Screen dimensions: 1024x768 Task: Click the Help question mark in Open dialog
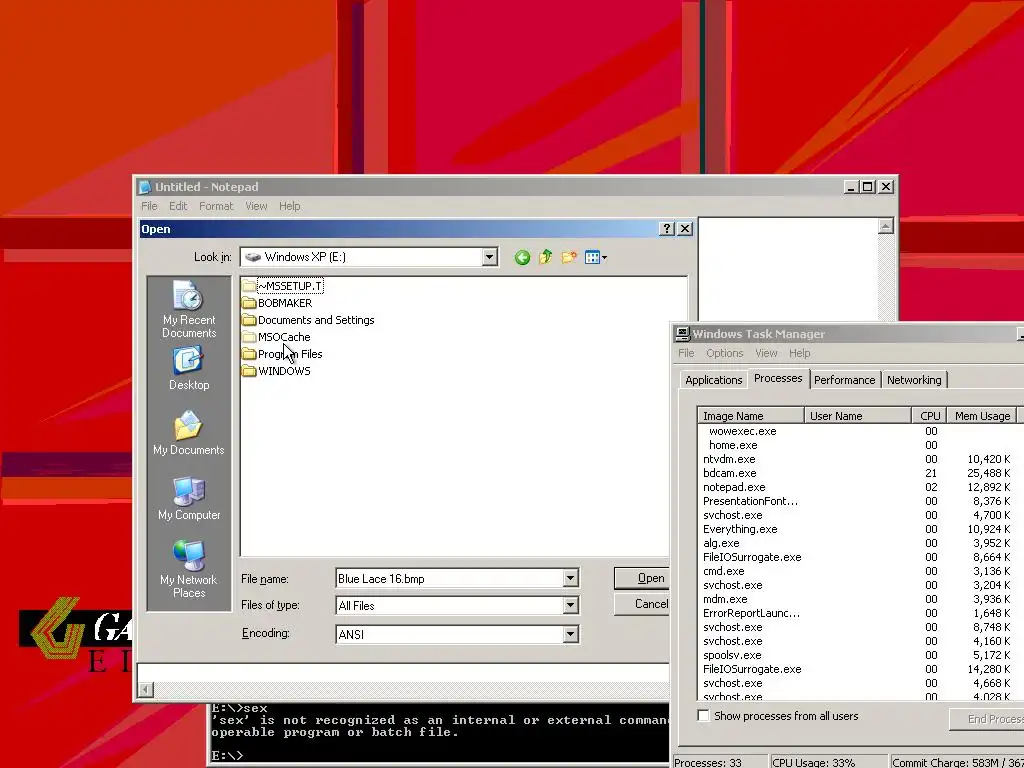click(x=667, y=229)
